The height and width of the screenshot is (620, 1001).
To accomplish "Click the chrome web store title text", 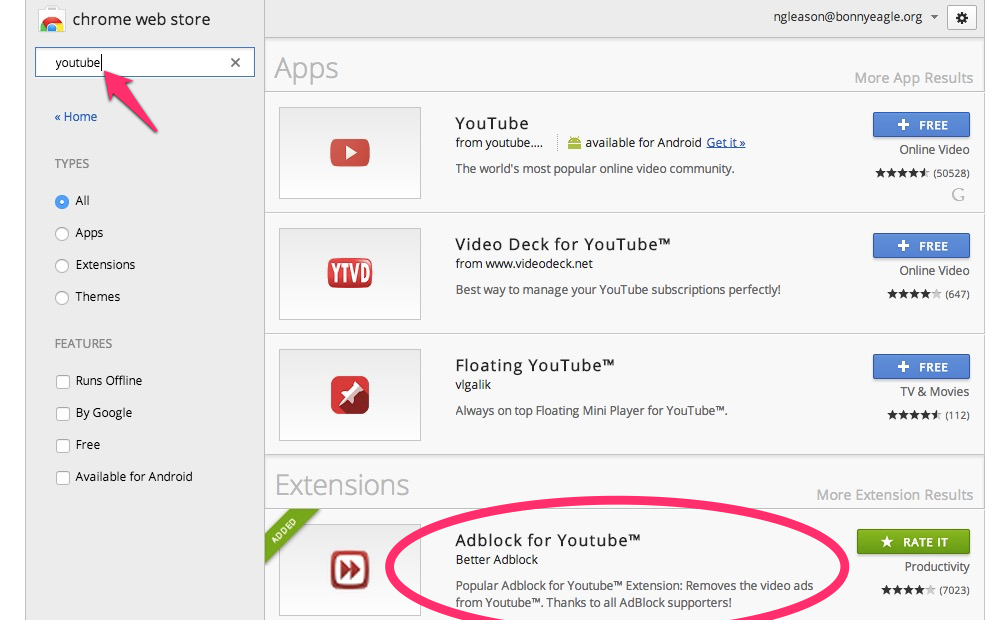I will coord(141,20).
